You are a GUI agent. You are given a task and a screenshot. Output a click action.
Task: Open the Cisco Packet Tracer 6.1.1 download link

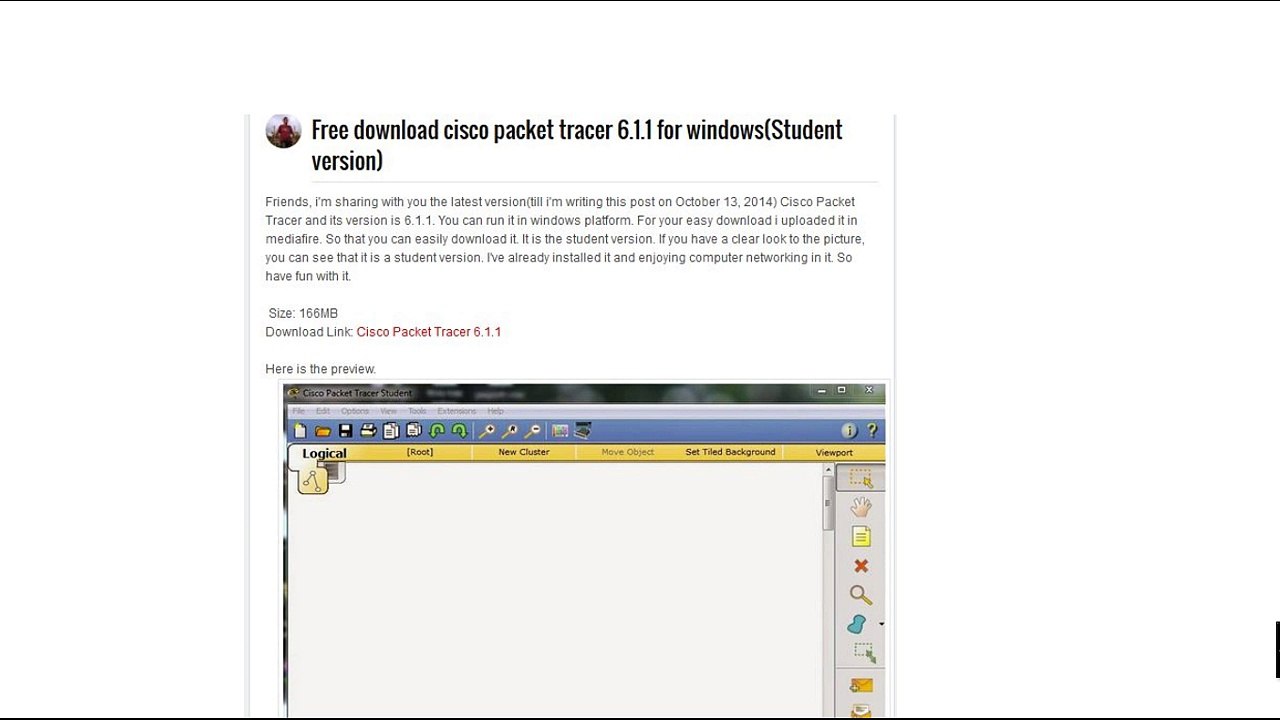pyautogui.click(x=429, y=332)
